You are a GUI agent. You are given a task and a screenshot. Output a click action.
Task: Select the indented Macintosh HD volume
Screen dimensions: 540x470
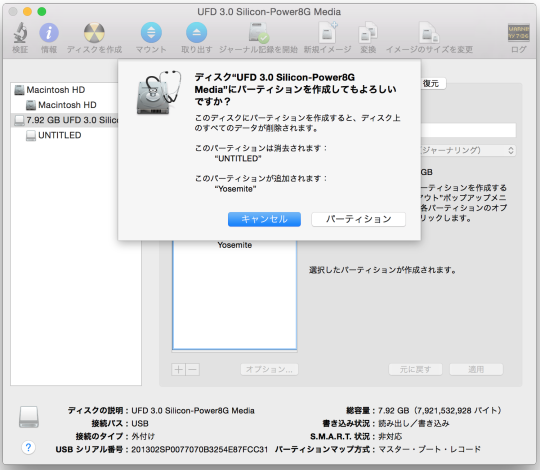65,105
